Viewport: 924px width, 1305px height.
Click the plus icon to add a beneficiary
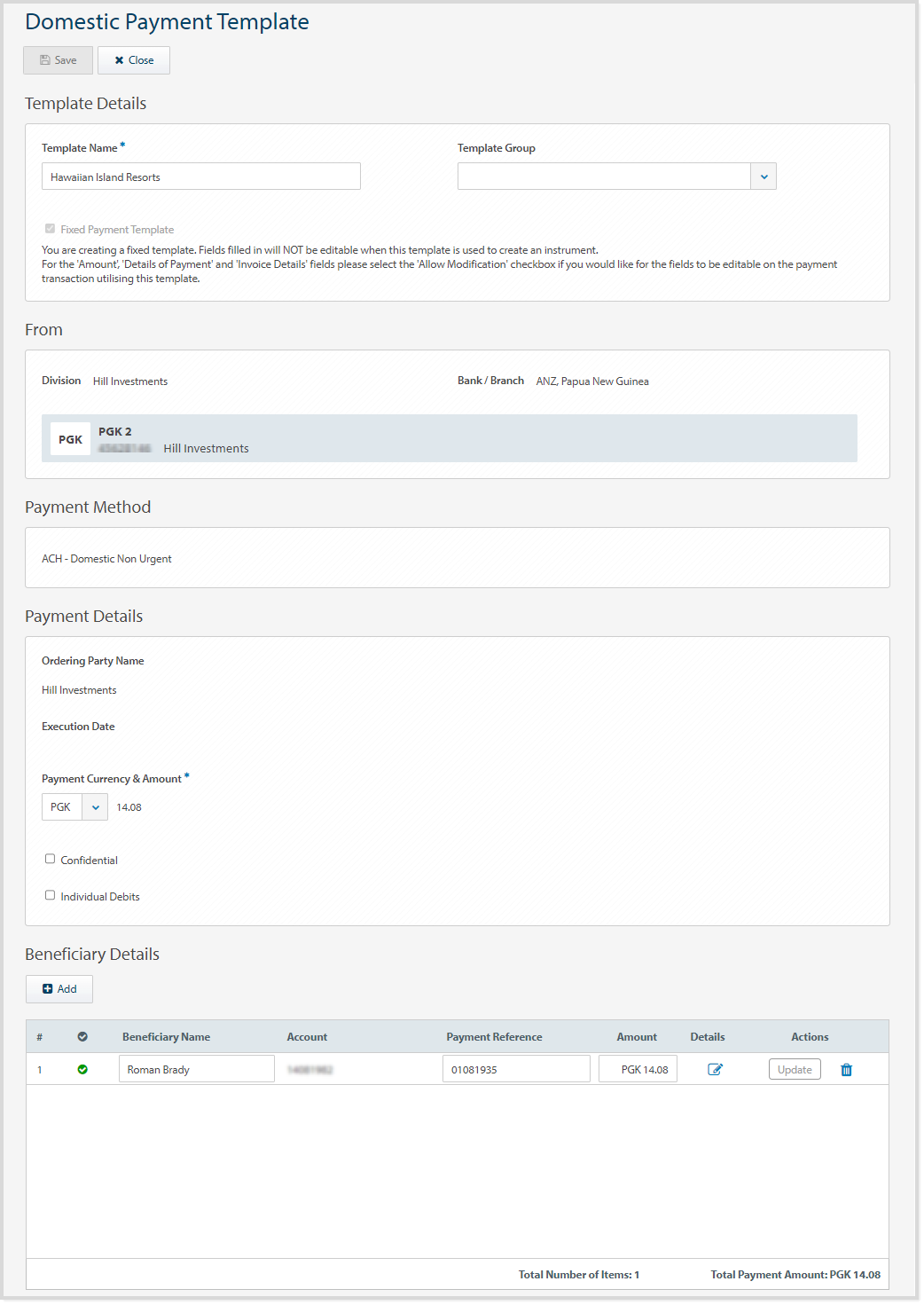coord(49,988)
